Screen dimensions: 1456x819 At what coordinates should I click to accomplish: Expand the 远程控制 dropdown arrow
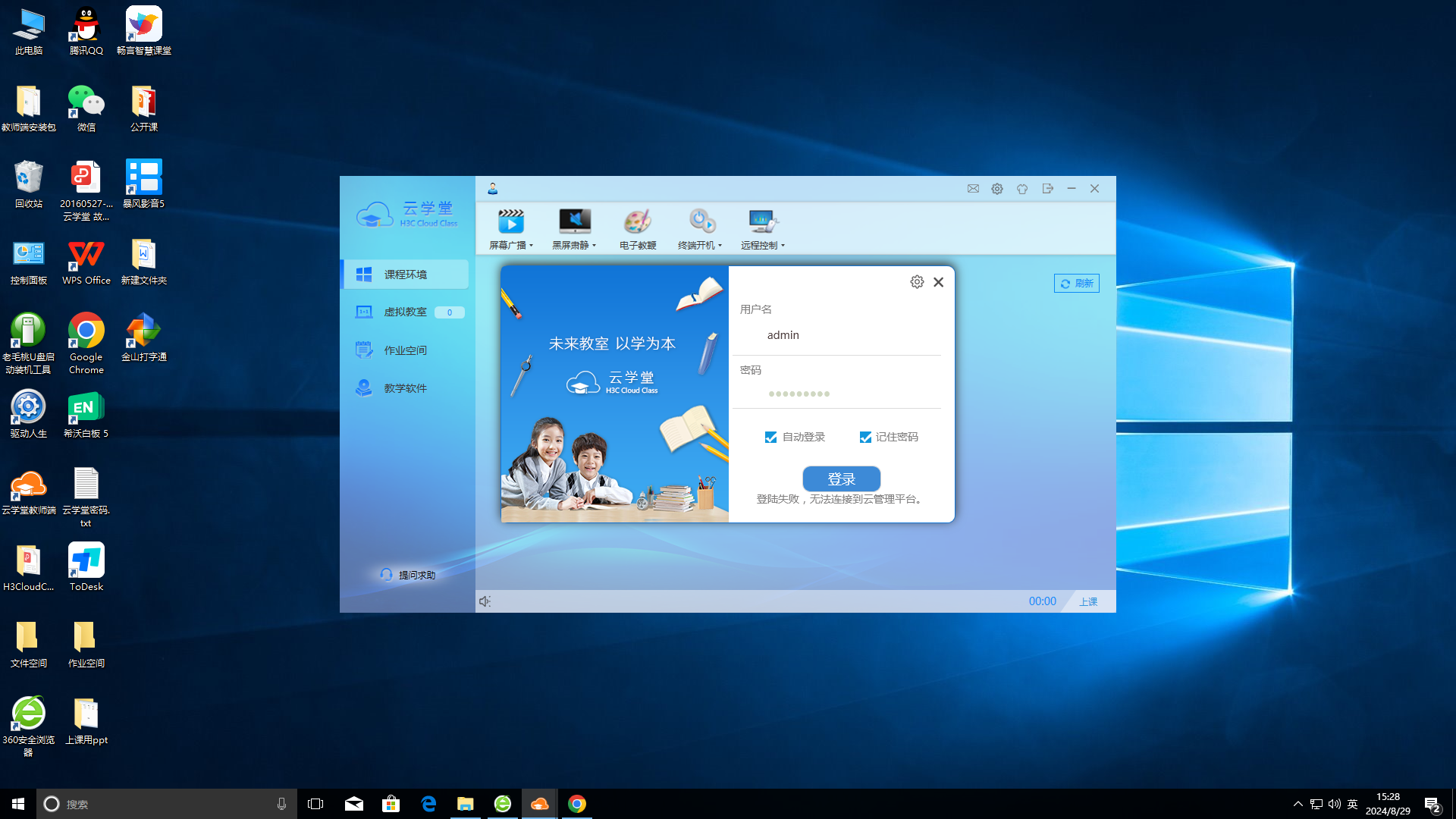(x=783, y=246)
